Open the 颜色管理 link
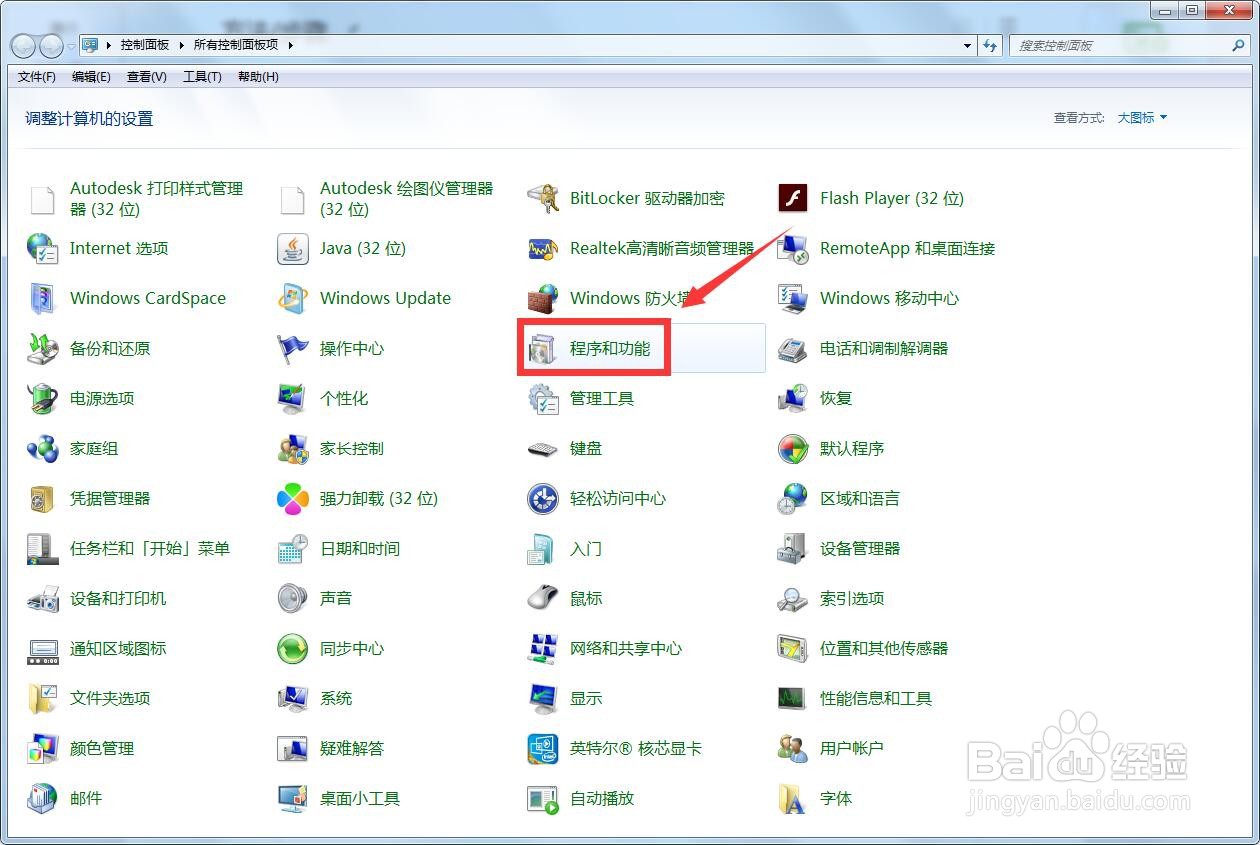This screenshot has width=1260, height=845. (102, 748)
